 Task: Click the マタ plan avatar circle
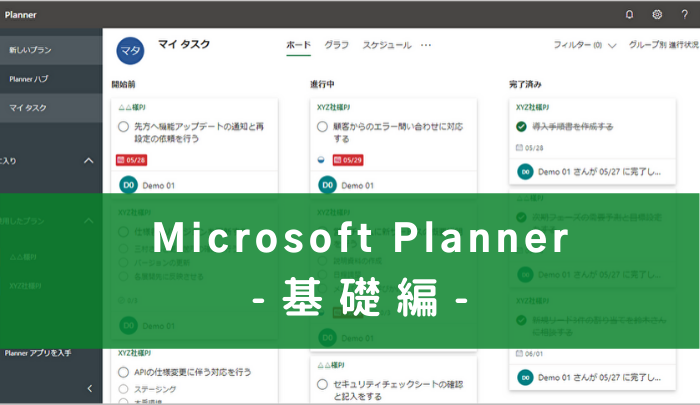tap(130, 51)
